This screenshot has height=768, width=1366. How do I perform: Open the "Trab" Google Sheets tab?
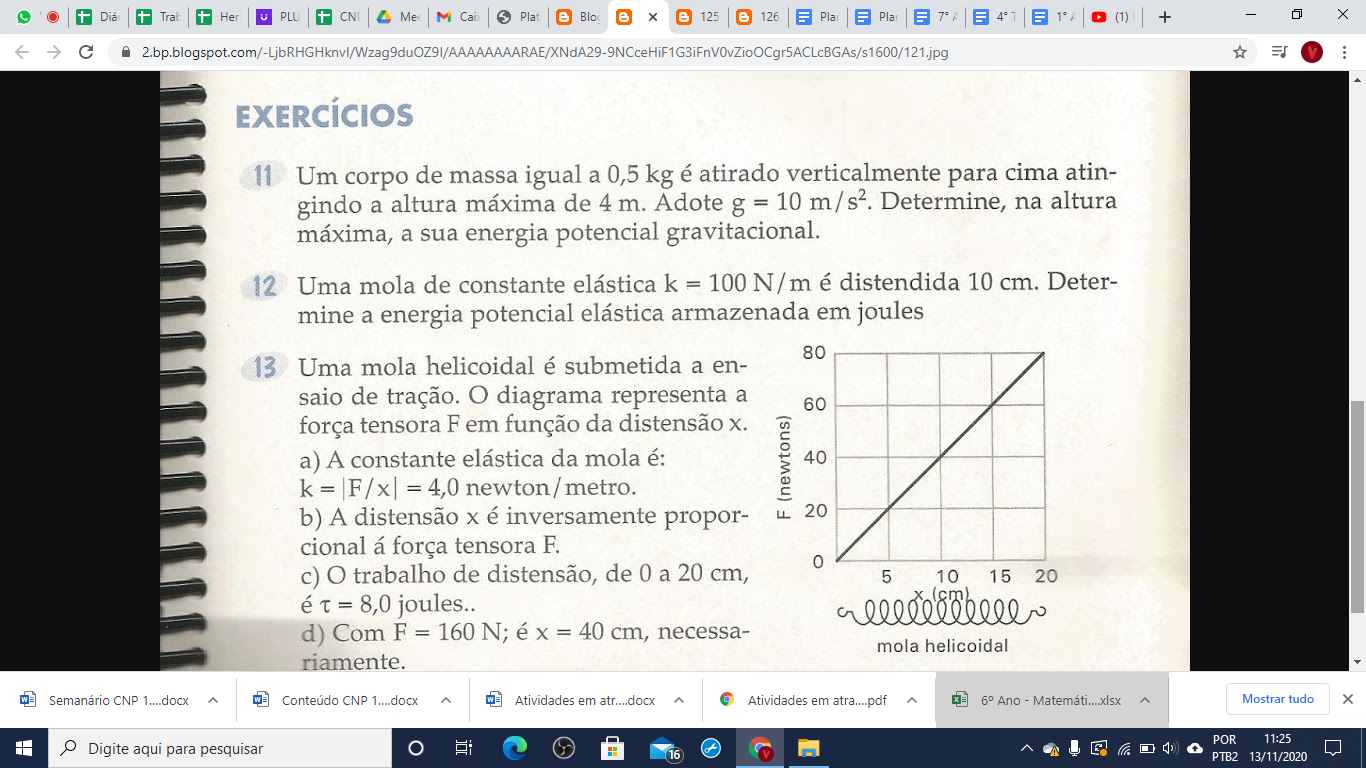[157, 17]
